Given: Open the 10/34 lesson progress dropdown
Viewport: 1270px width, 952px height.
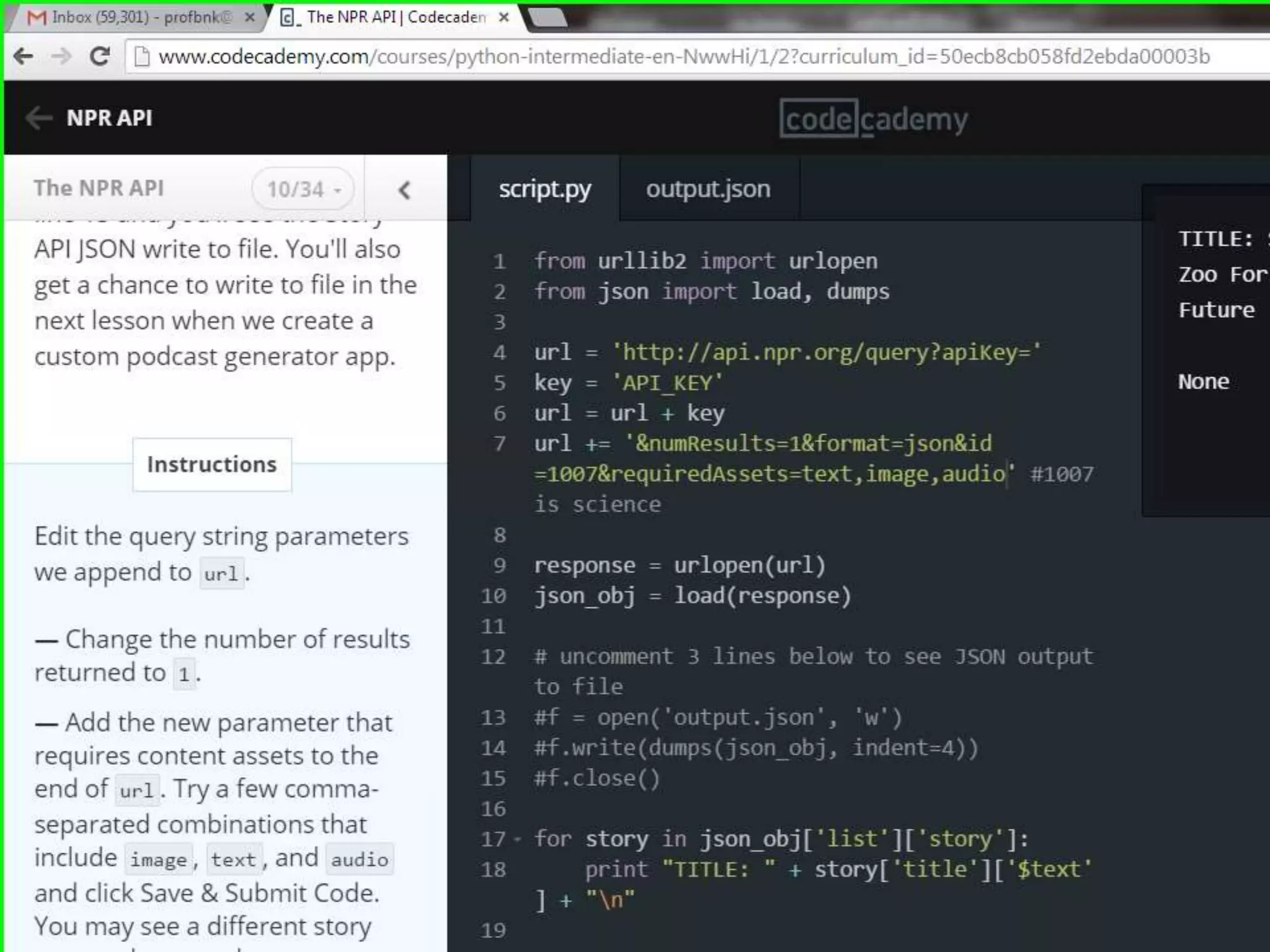Looking at the screenshot, I should [303, 188].
